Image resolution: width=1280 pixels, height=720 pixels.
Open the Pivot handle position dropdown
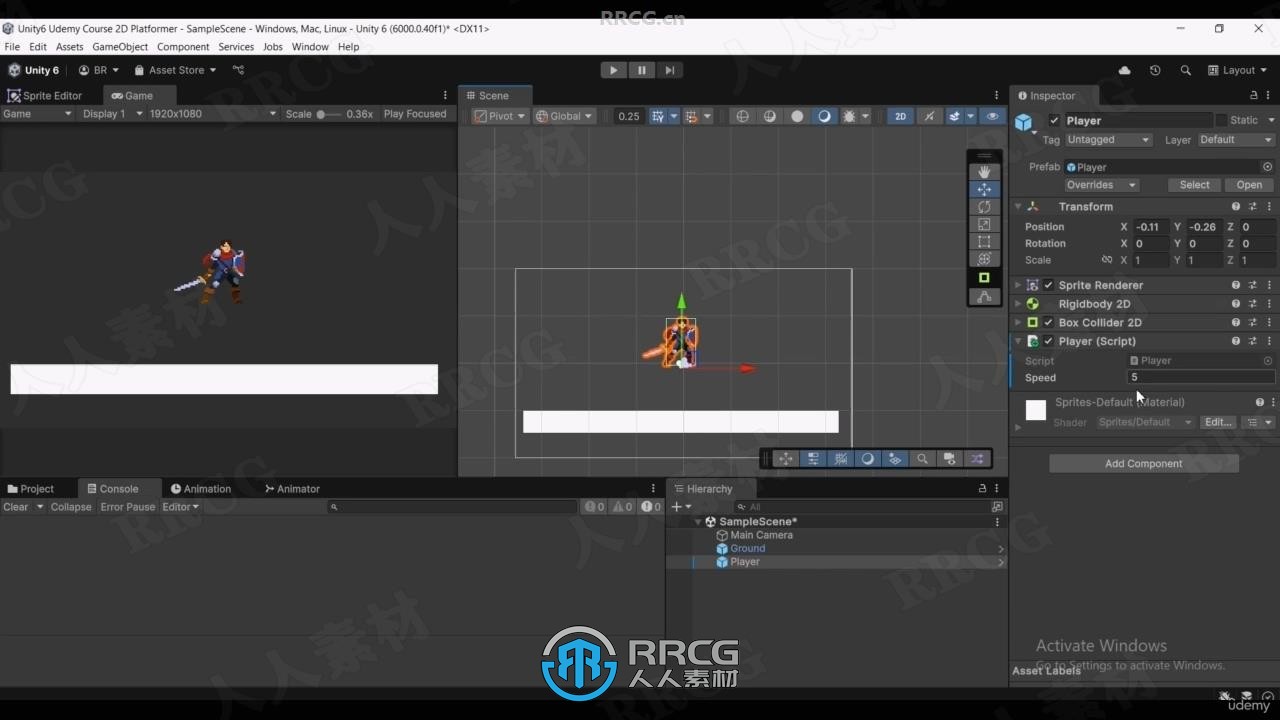click(500, 116)
